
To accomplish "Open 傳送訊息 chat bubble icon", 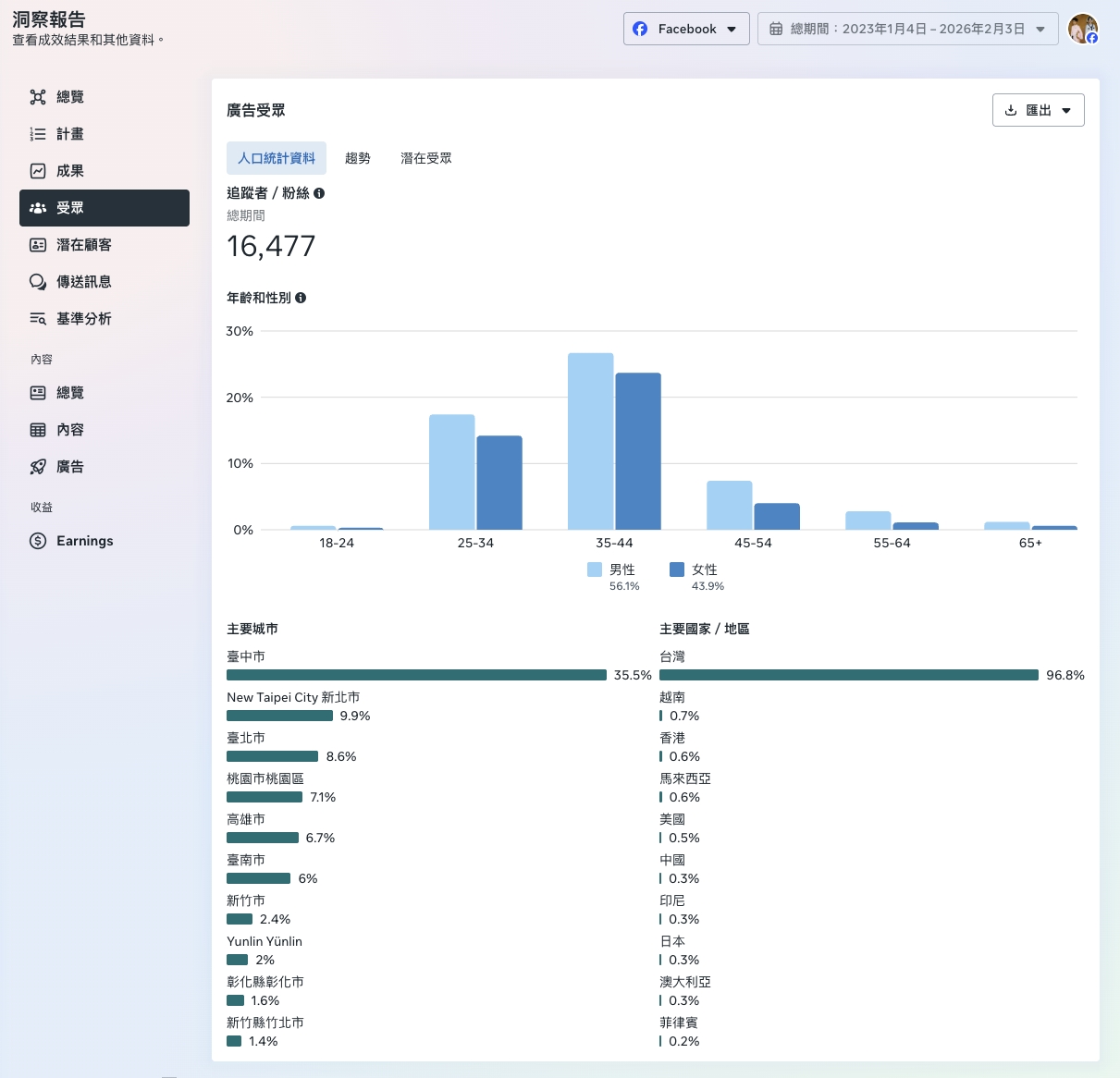I will pos(38,282).
